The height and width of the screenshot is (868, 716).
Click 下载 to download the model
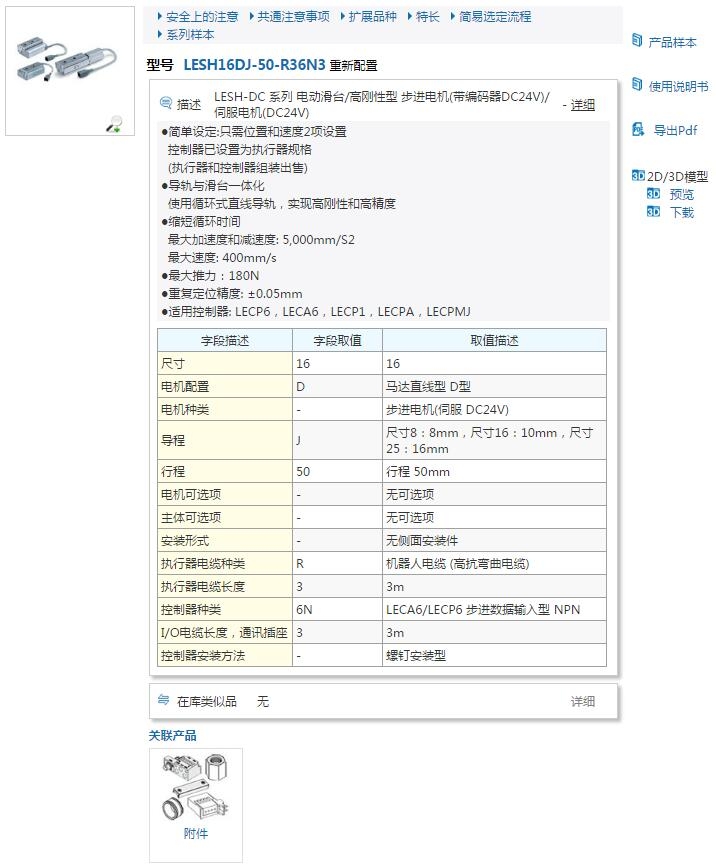(681, 212)
